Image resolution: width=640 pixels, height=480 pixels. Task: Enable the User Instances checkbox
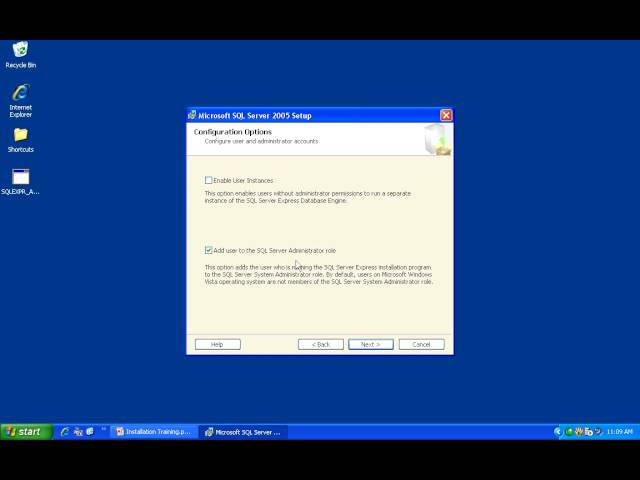[x=209, y=180]
